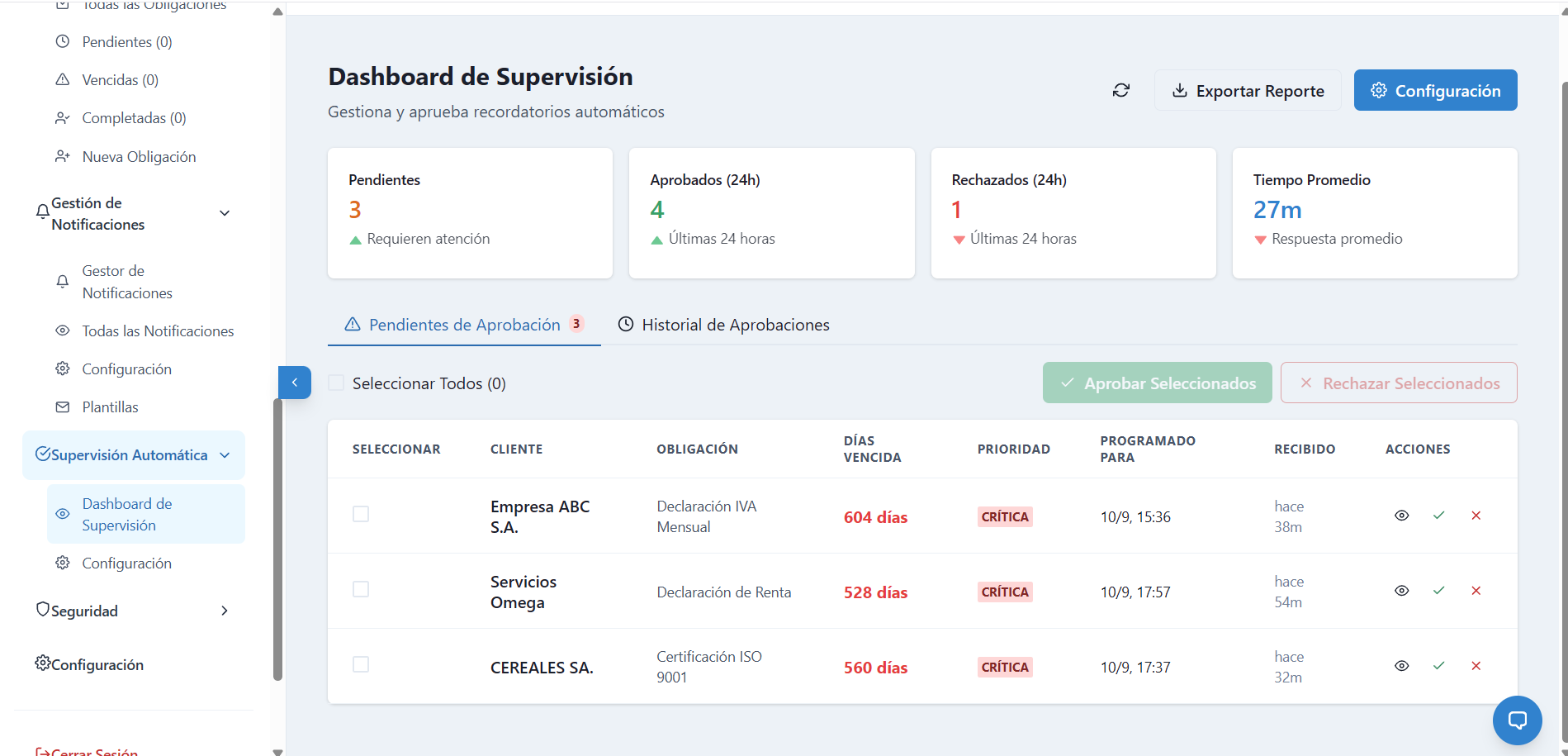
Task: Collapse the Supervisión Automática menu
Action: 225,455
